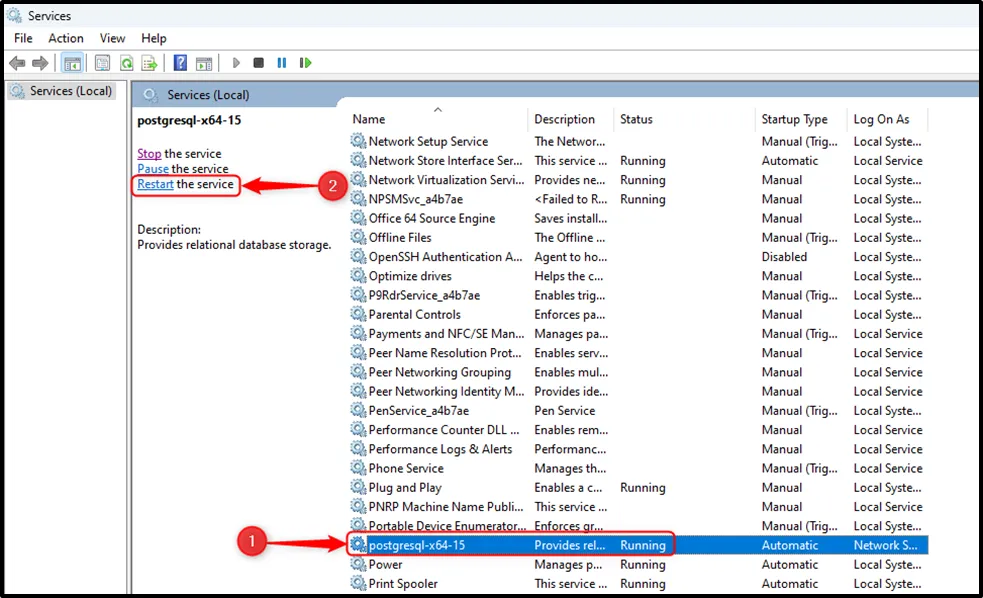Open the File menu
The height and width of the screenshot is (598, 983).
23,38
